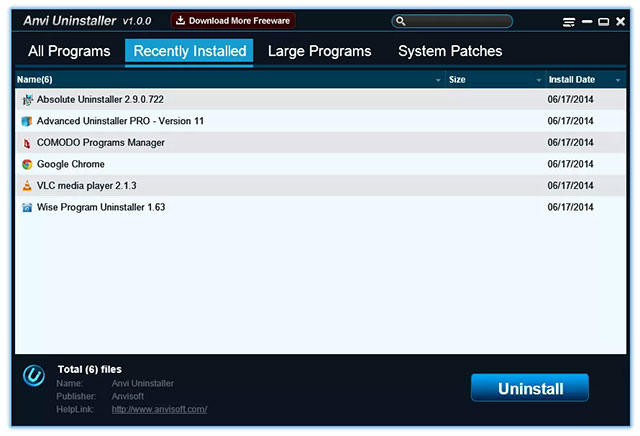Sort by the Name(6) column header
The height and width of the screenshot is (436, 640).
tap(230, 80)
